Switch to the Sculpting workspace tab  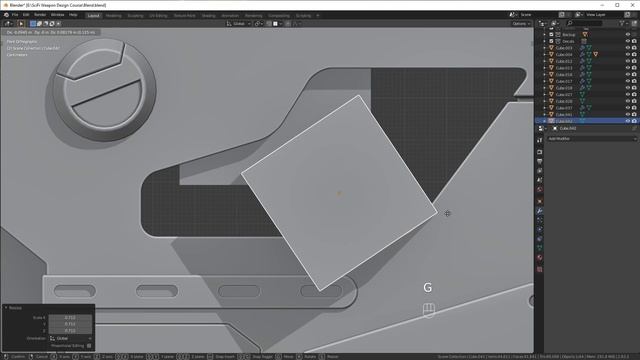136,16
